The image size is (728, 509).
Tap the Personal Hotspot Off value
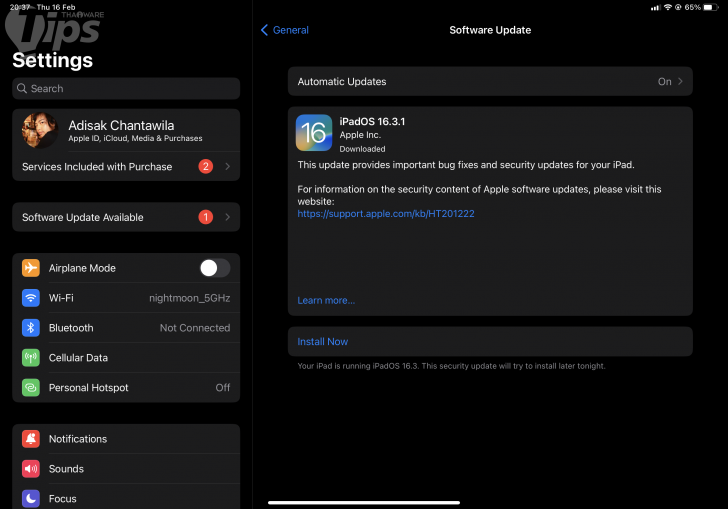223,387
